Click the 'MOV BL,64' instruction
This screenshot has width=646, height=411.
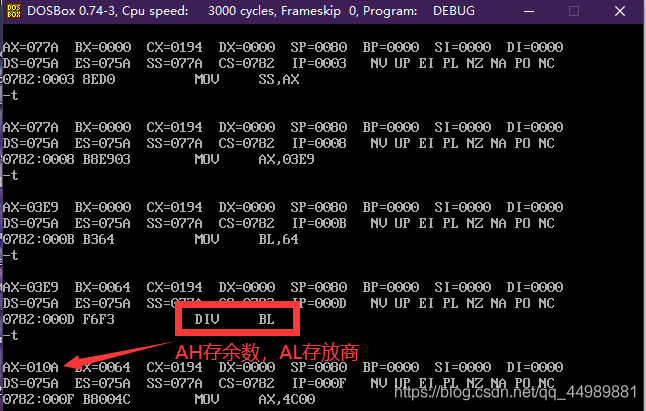(x=247, y=239)
